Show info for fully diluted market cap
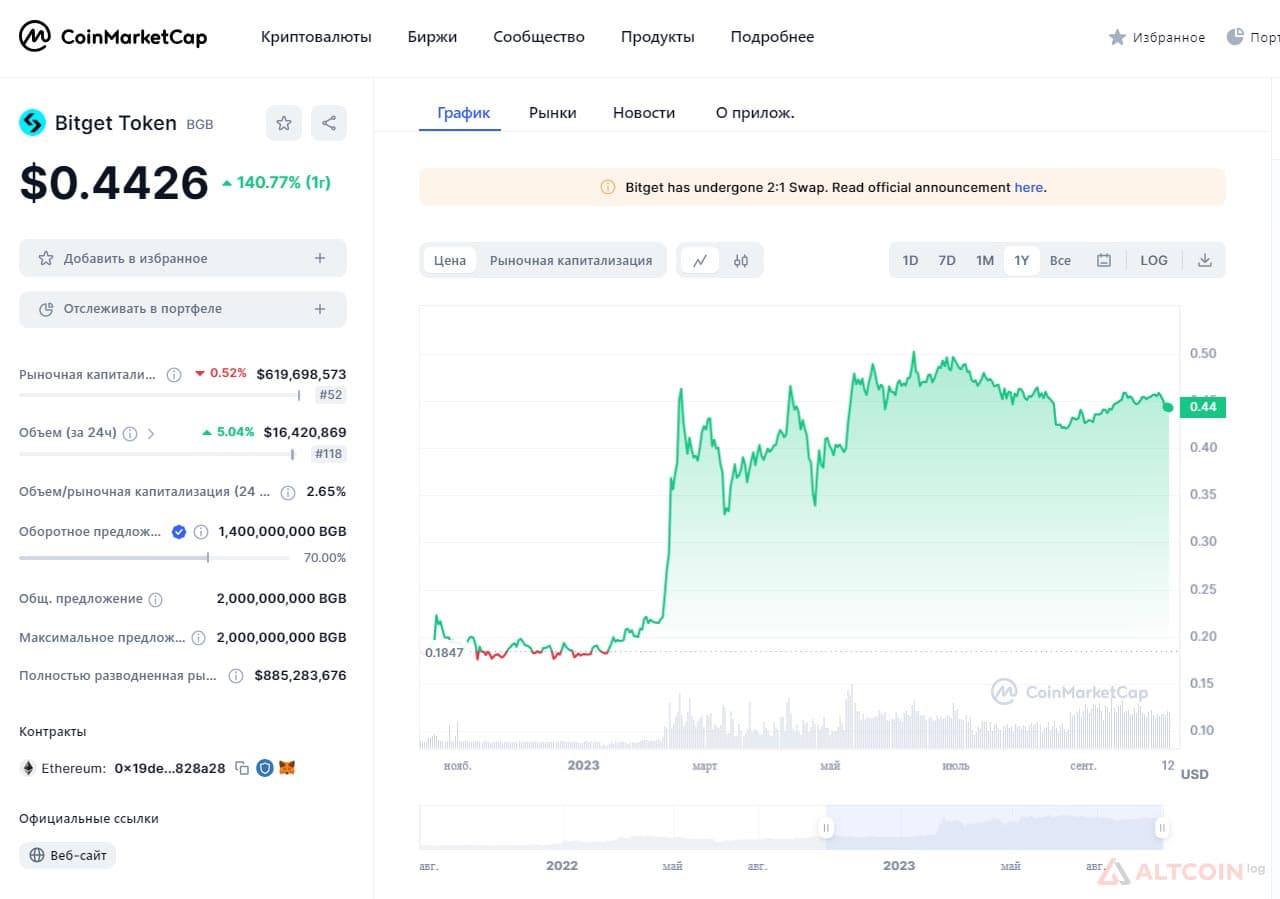Viewport: 1280px width, 899px height. [x=236, y=675]
